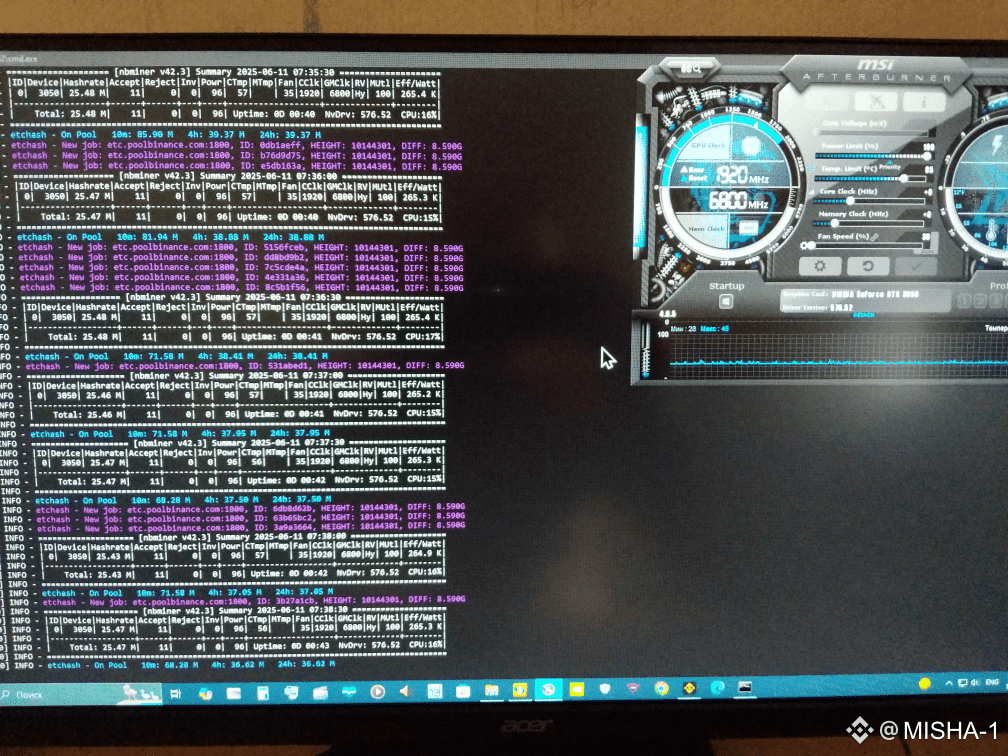This screenshot has height=756, width=1008.
Task: Click job line with ID 8c5b1f56
Action: coord(240,288)
